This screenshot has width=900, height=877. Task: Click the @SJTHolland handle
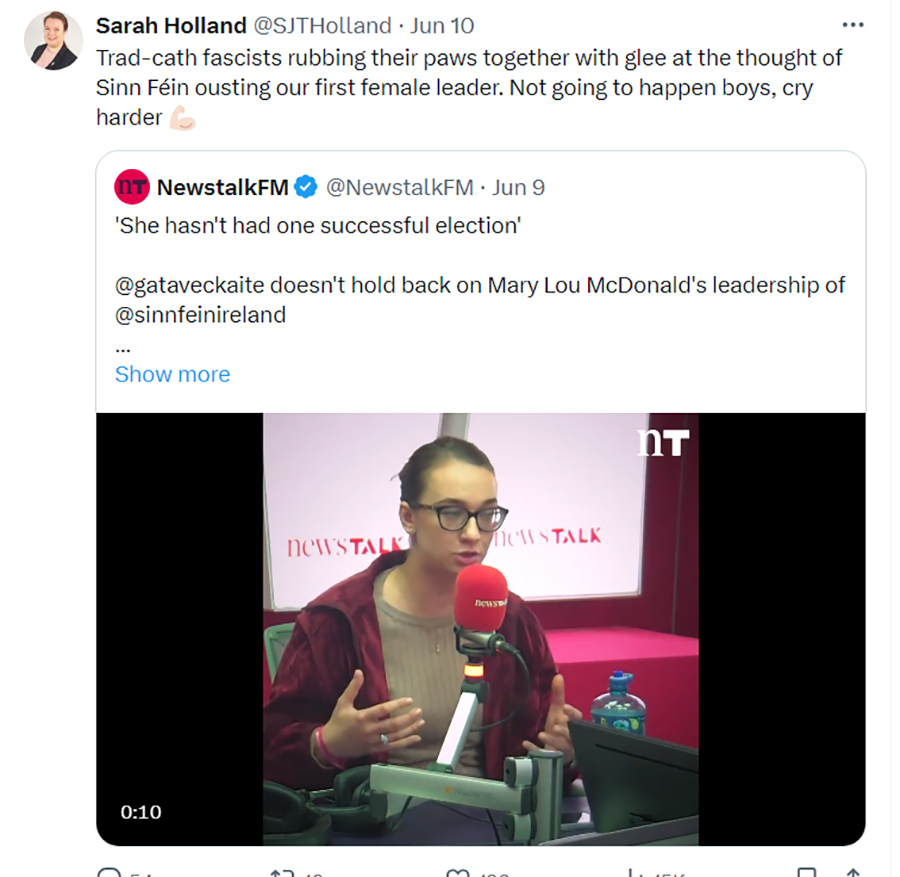(322, 25)
